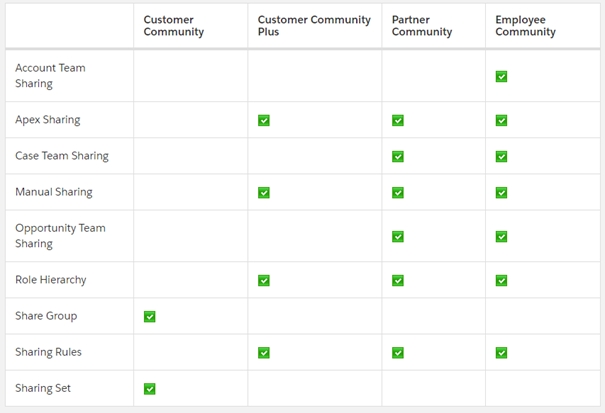The image size is (605, 413).
Task: Click Manual Sharing Employee Community checkmark
Action: (501, 193)
